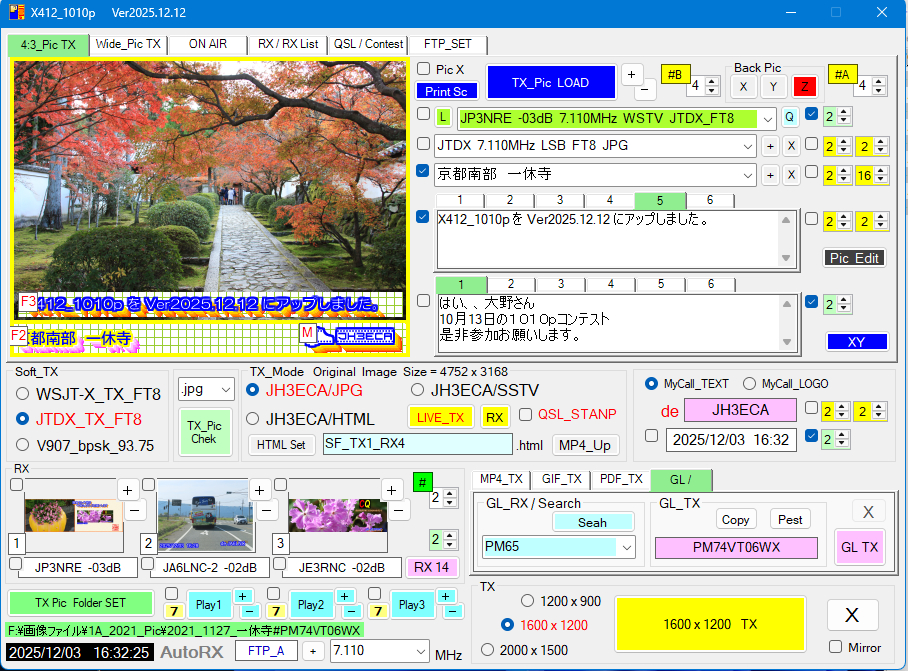Select the WSJT-X_TX_FT8 radio option
Screen dimensions: 908x671
click(x=23, y=394)
